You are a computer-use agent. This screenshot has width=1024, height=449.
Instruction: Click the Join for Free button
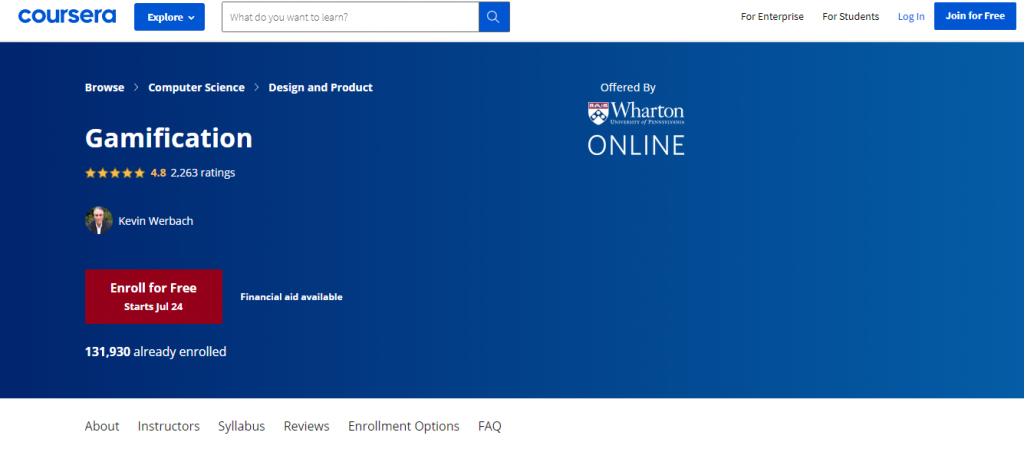[975, 16]
